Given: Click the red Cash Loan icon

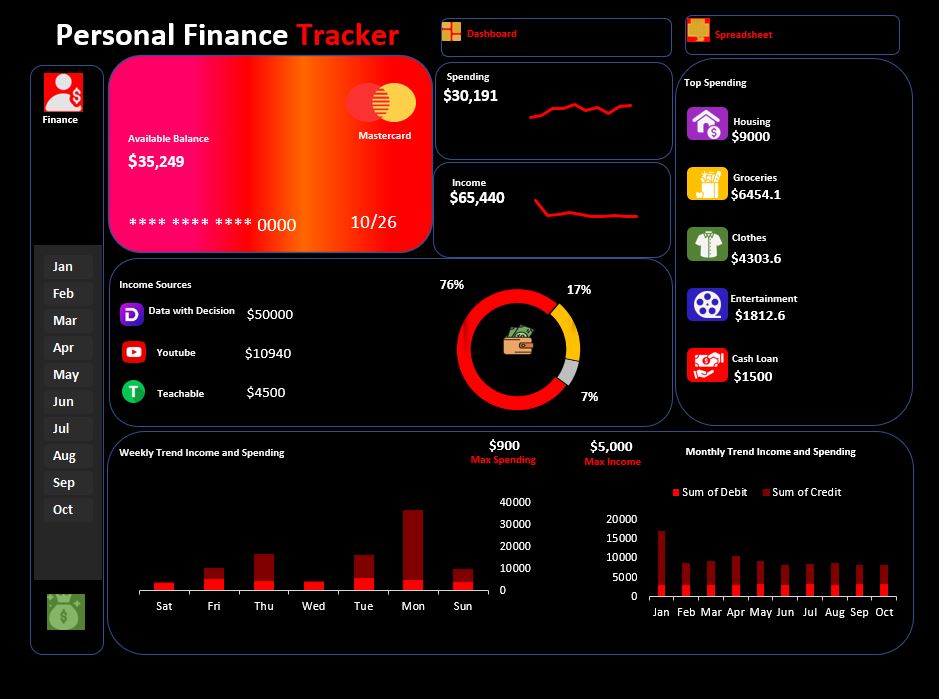Looking at the screenshot, I should click(x=707, y=365).
